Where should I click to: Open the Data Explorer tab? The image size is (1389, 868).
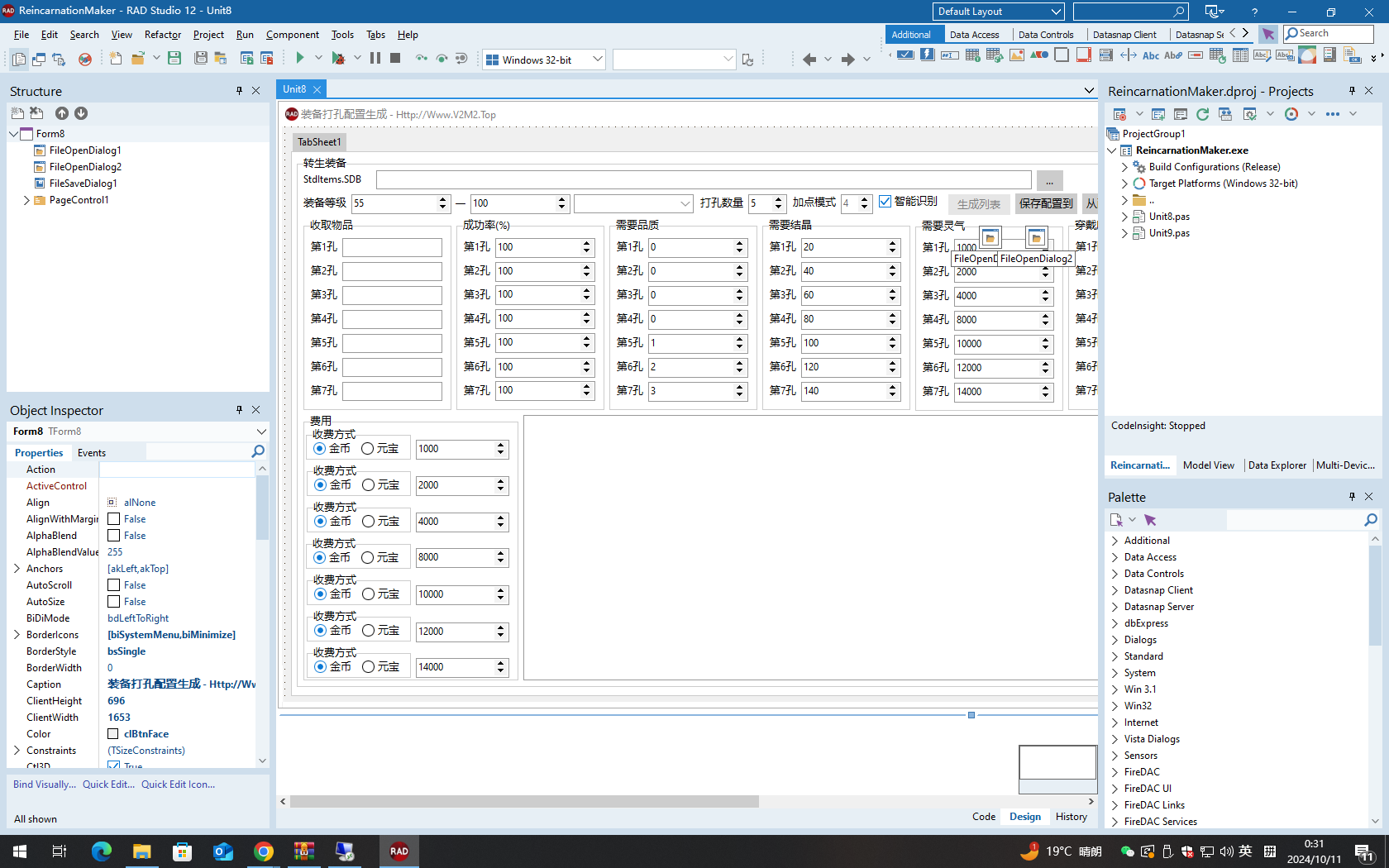(x=1277, y=465)
